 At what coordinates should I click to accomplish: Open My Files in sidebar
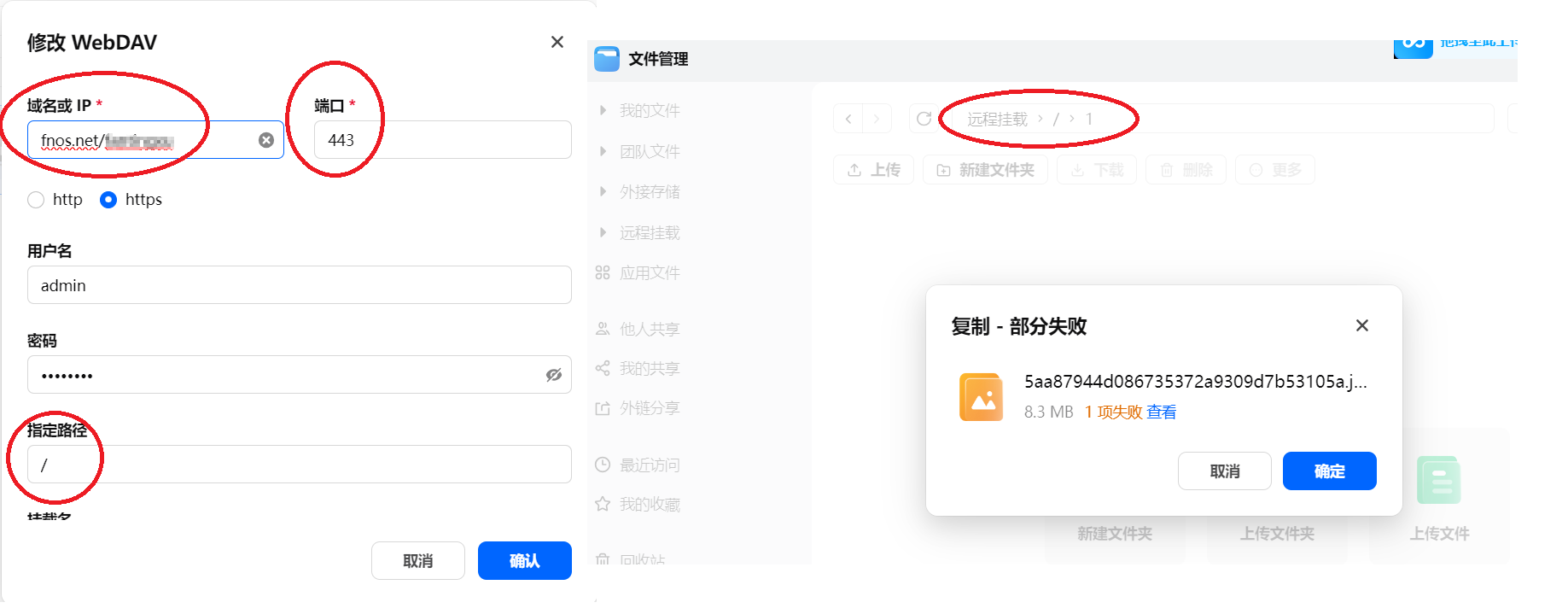coord(650,110)
